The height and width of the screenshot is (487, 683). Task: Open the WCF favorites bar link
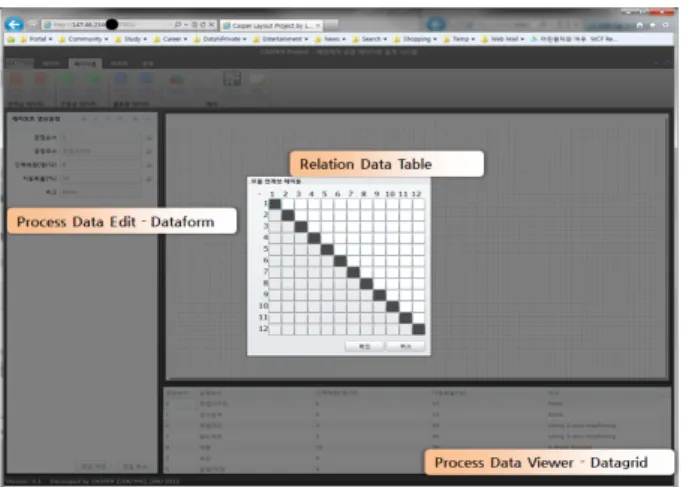coord(573,39)
